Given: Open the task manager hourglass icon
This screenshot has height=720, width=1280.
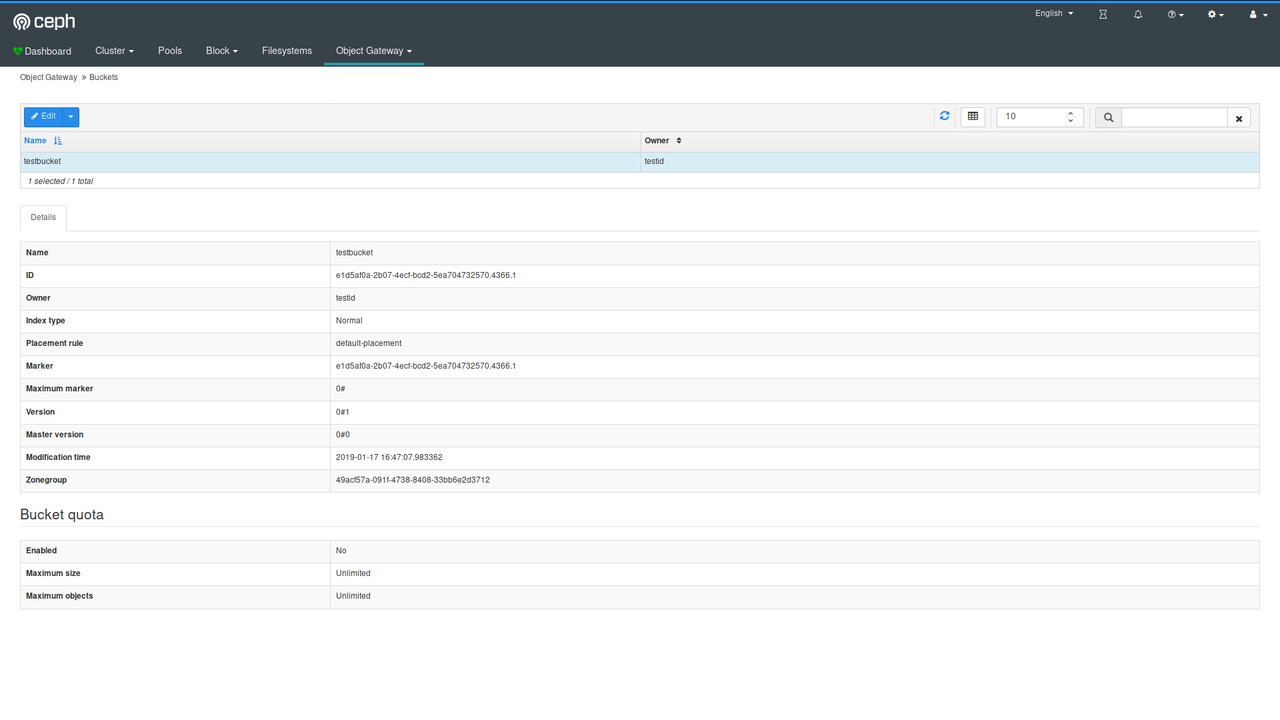Looking at the screenshot, I should click(1103, 15).
